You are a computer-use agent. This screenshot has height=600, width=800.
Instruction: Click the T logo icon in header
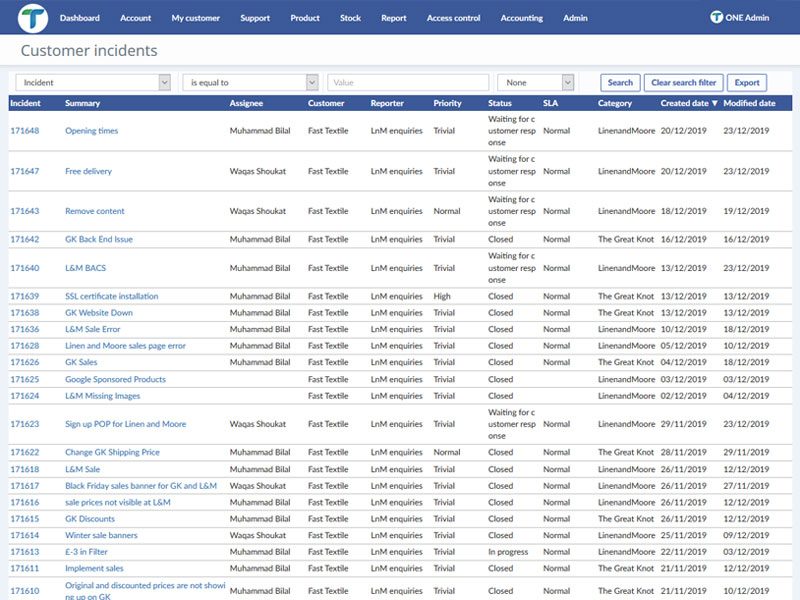[x=33, y=18]
